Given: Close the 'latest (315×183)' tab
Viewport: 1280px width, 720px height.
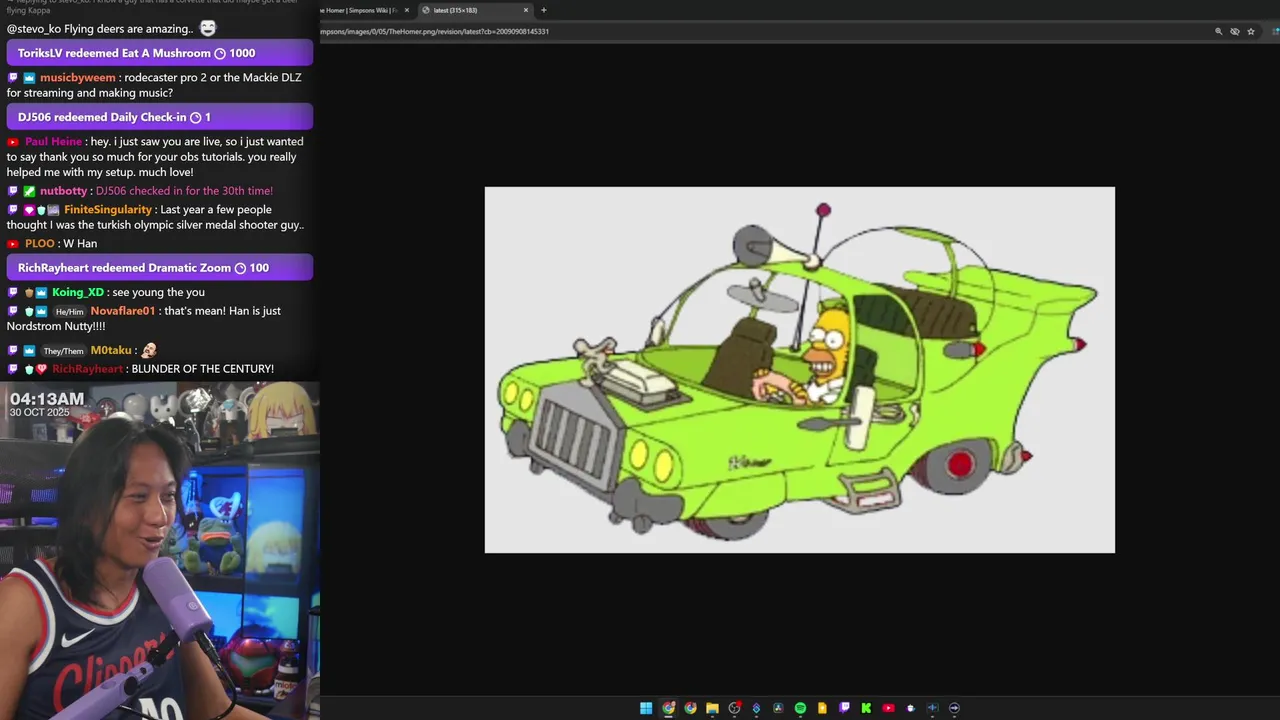Looking at the screenshot, I should [526, 10].
